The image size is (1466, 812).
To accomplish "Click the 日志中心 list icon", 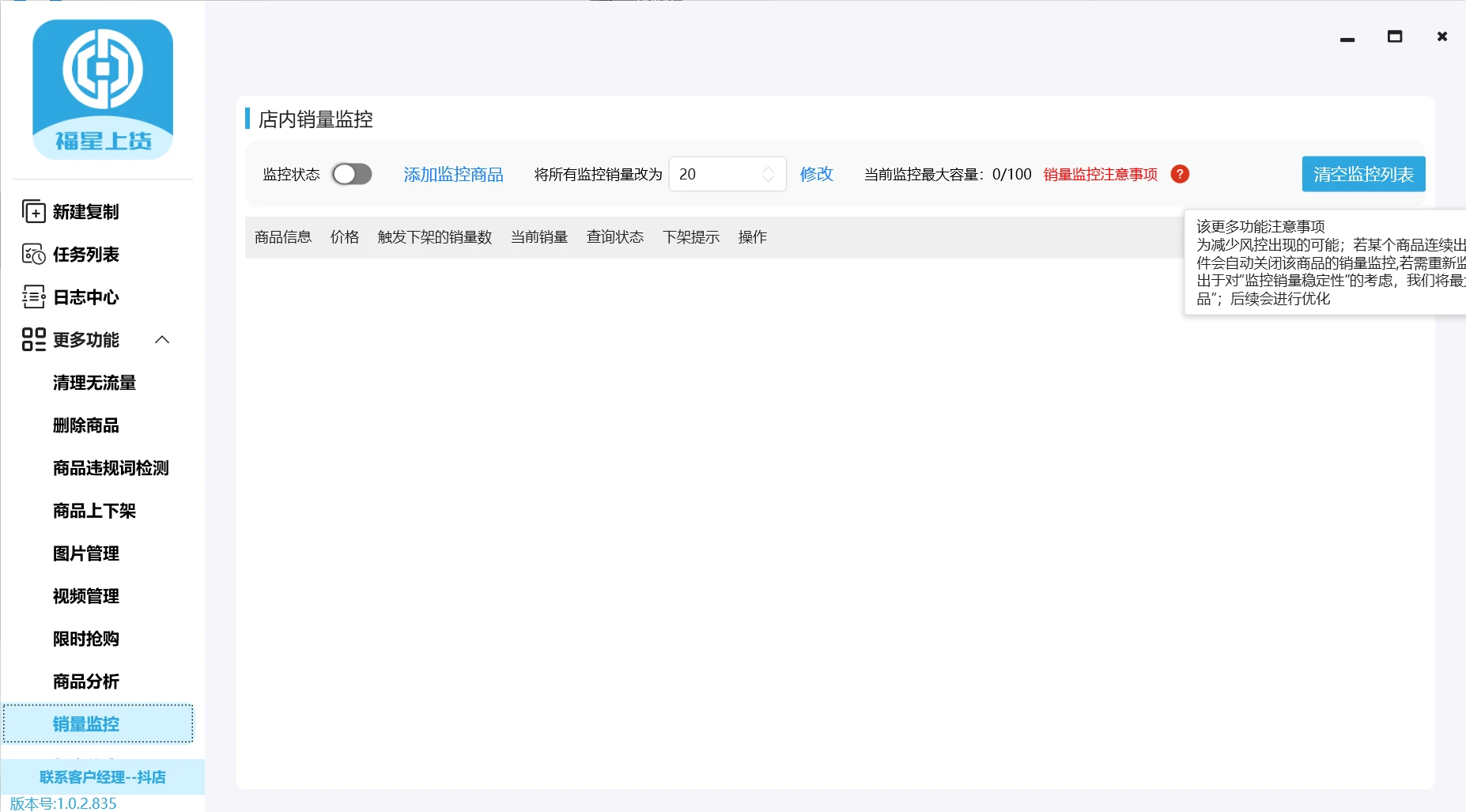I will tap(34, 297).
